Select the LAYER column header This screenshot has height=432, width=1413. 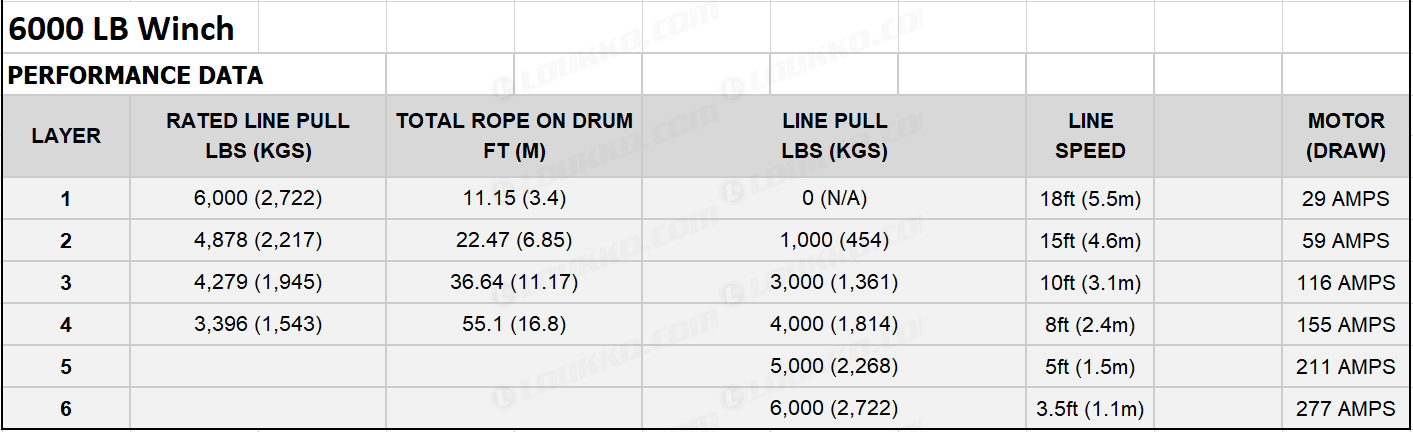pos(66,137)
